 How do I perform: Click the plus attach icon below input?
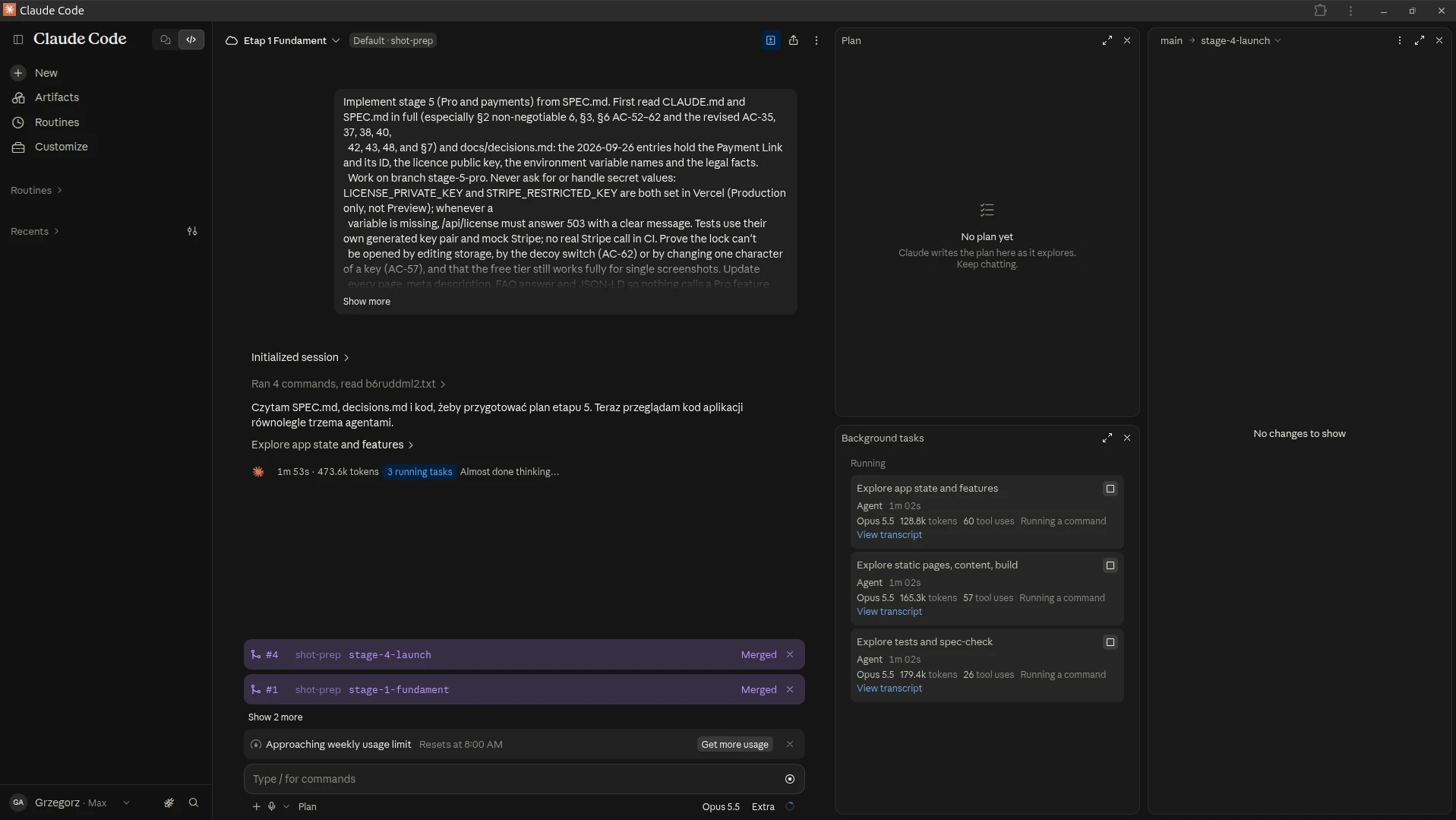pos(256,807)
